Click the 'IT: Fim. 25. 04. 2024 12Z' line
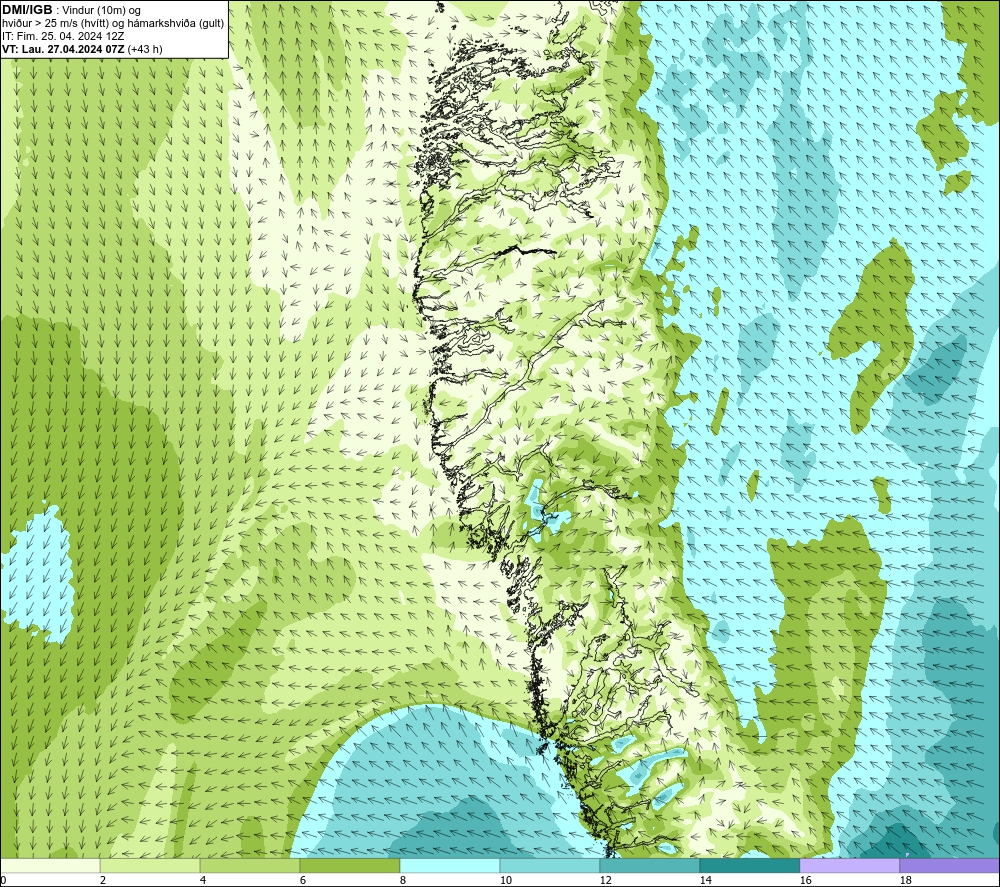Screen dimensions: 1000x887 point(62,36)
